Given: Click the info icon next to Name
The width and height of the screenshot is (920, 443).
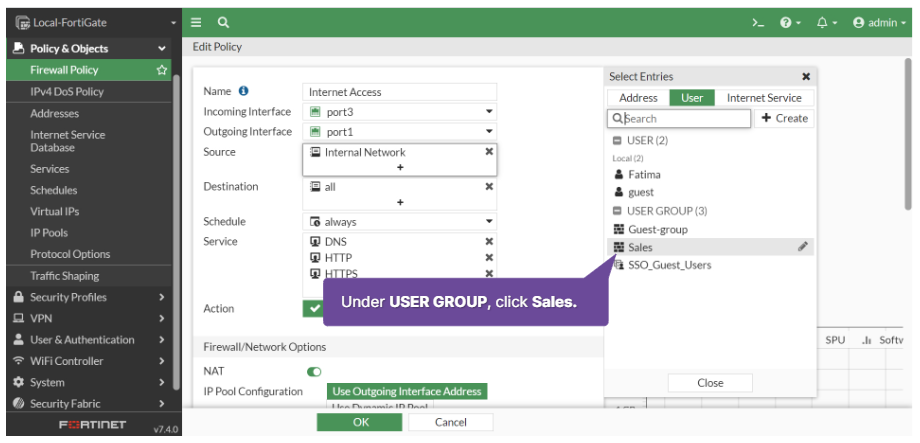Looking at the screenshot, I should click(x=243, y=91).
